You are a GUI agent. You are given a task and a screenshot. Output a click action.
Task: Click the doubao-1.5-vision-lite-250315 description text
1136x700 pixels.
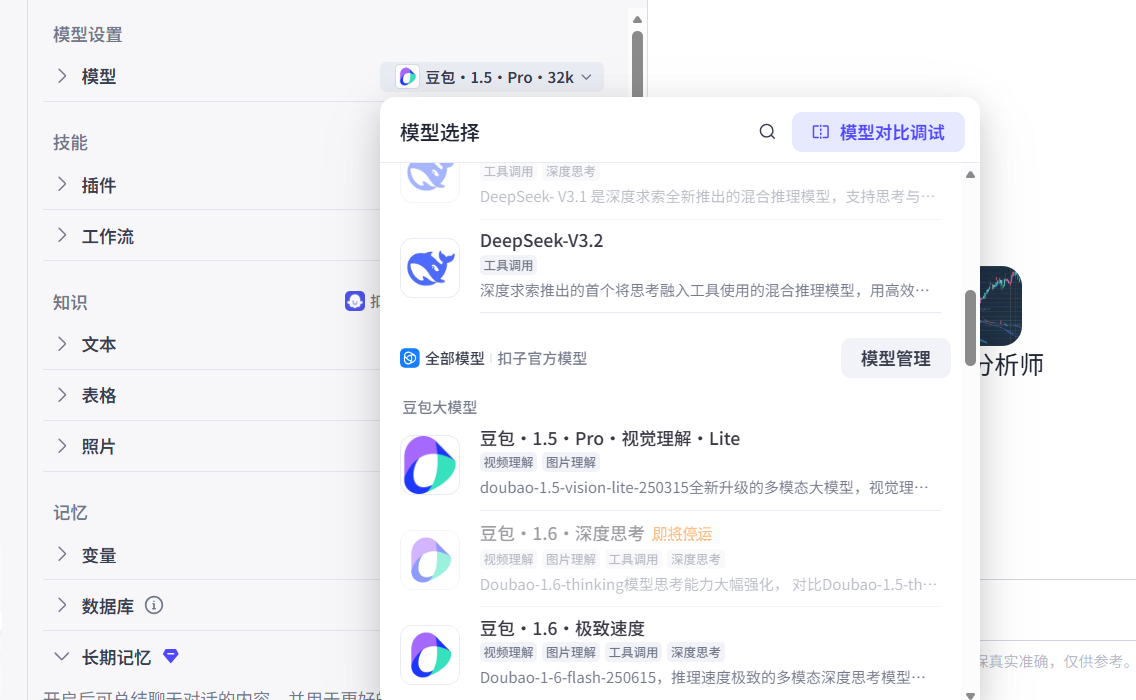(704, 488)
